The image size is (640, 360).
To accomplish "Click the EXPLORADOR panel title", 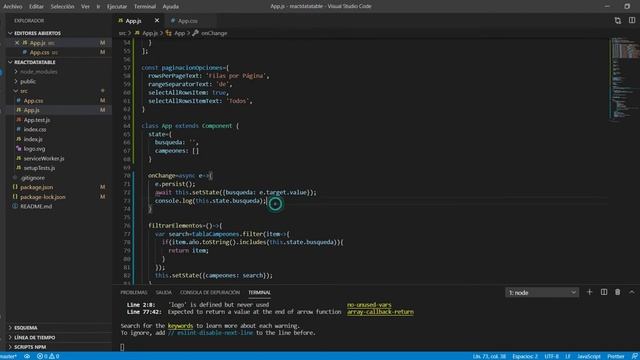I will pyautogui.click(x=29, y=20).
